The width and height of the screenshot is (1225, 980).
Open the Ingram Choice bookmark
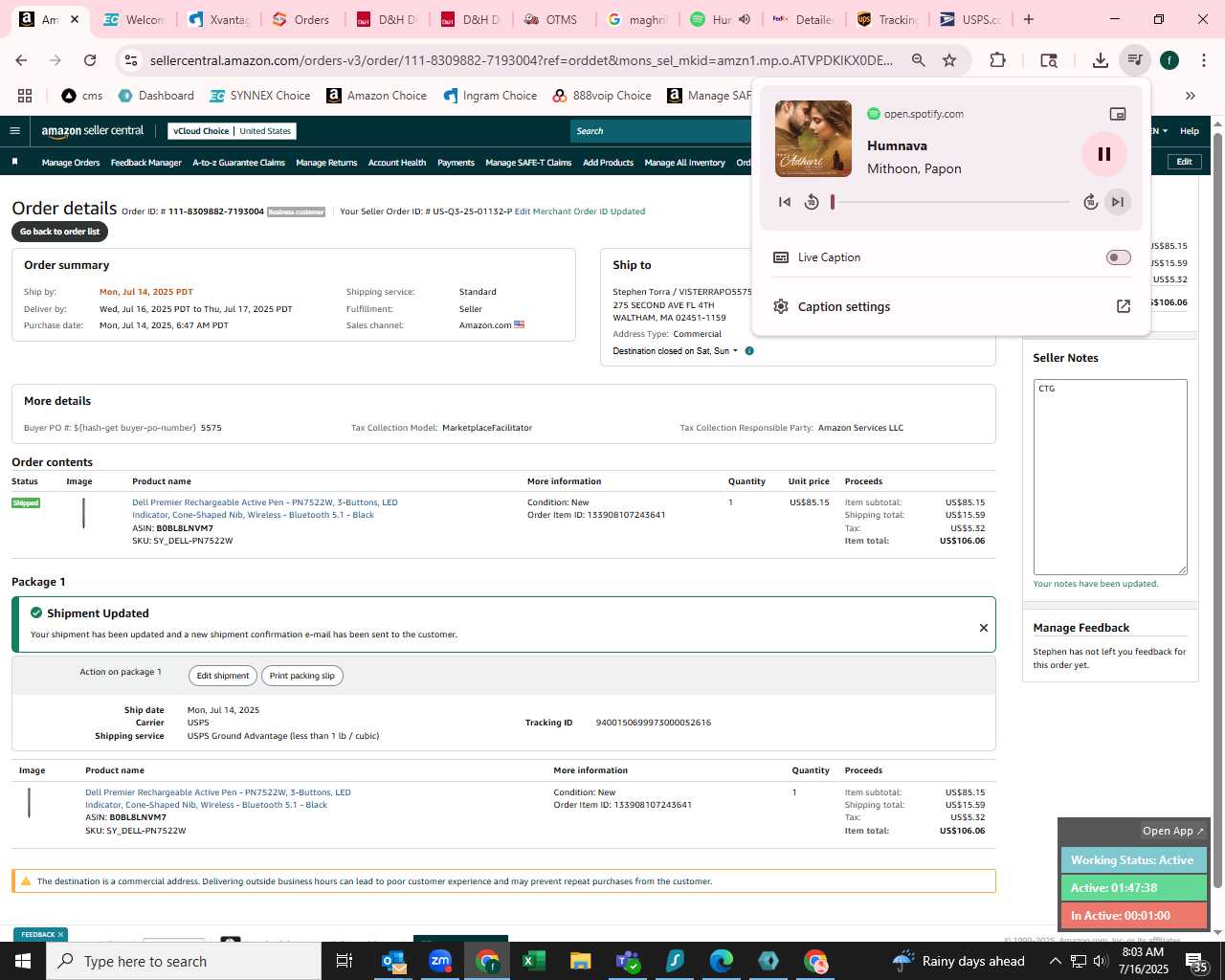490,96
